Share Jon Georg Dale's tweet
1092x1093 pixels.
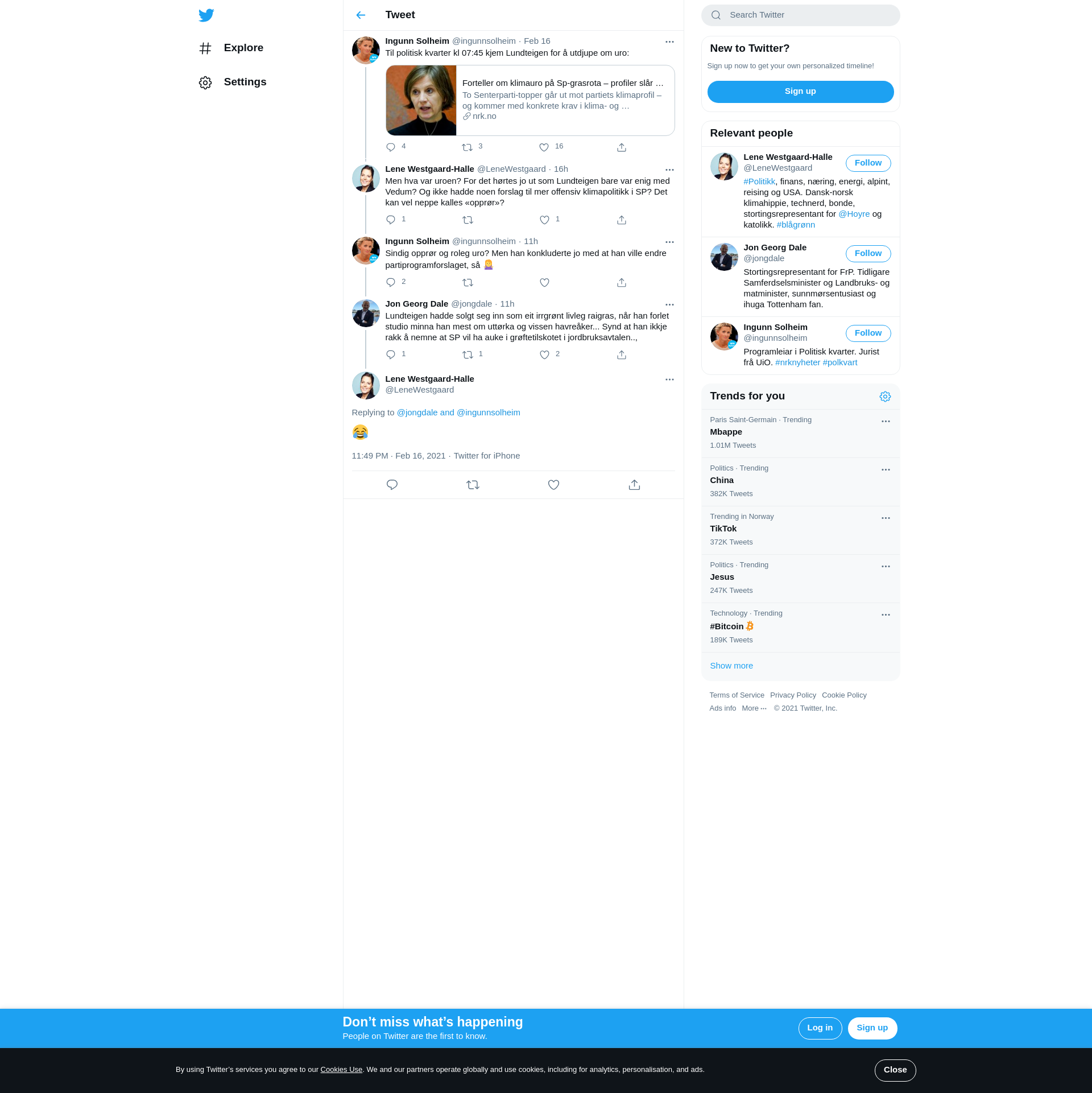pos(622,354)
